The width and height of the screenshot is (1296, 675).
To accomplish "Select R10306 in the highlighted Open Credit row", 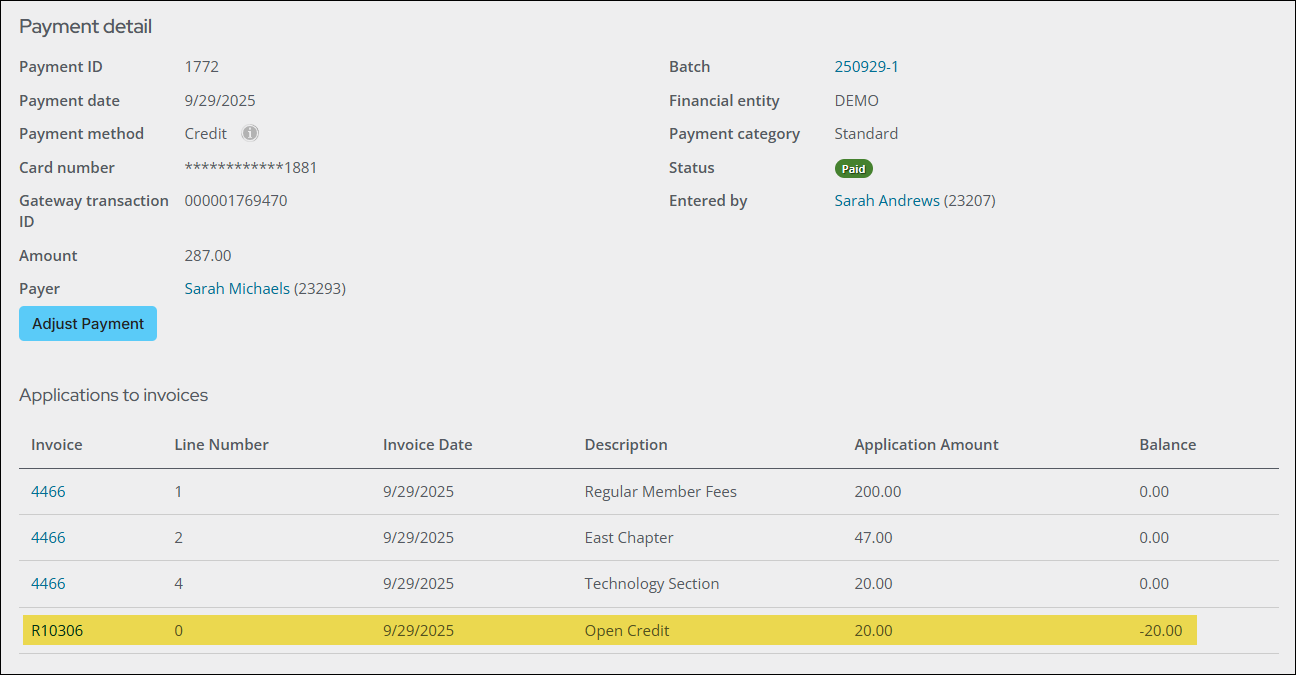I will (57, 631).
